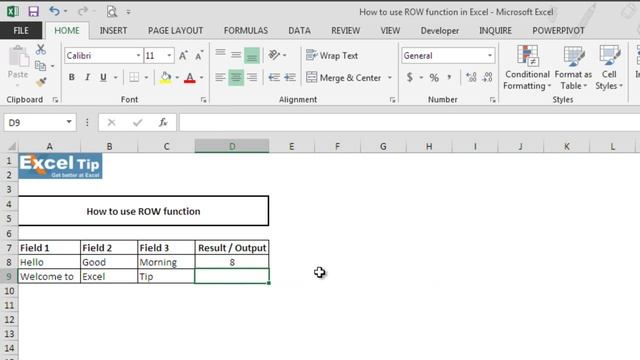640x360 pixels.
Task: Increase the font size
Action: [x=183, y=56]
